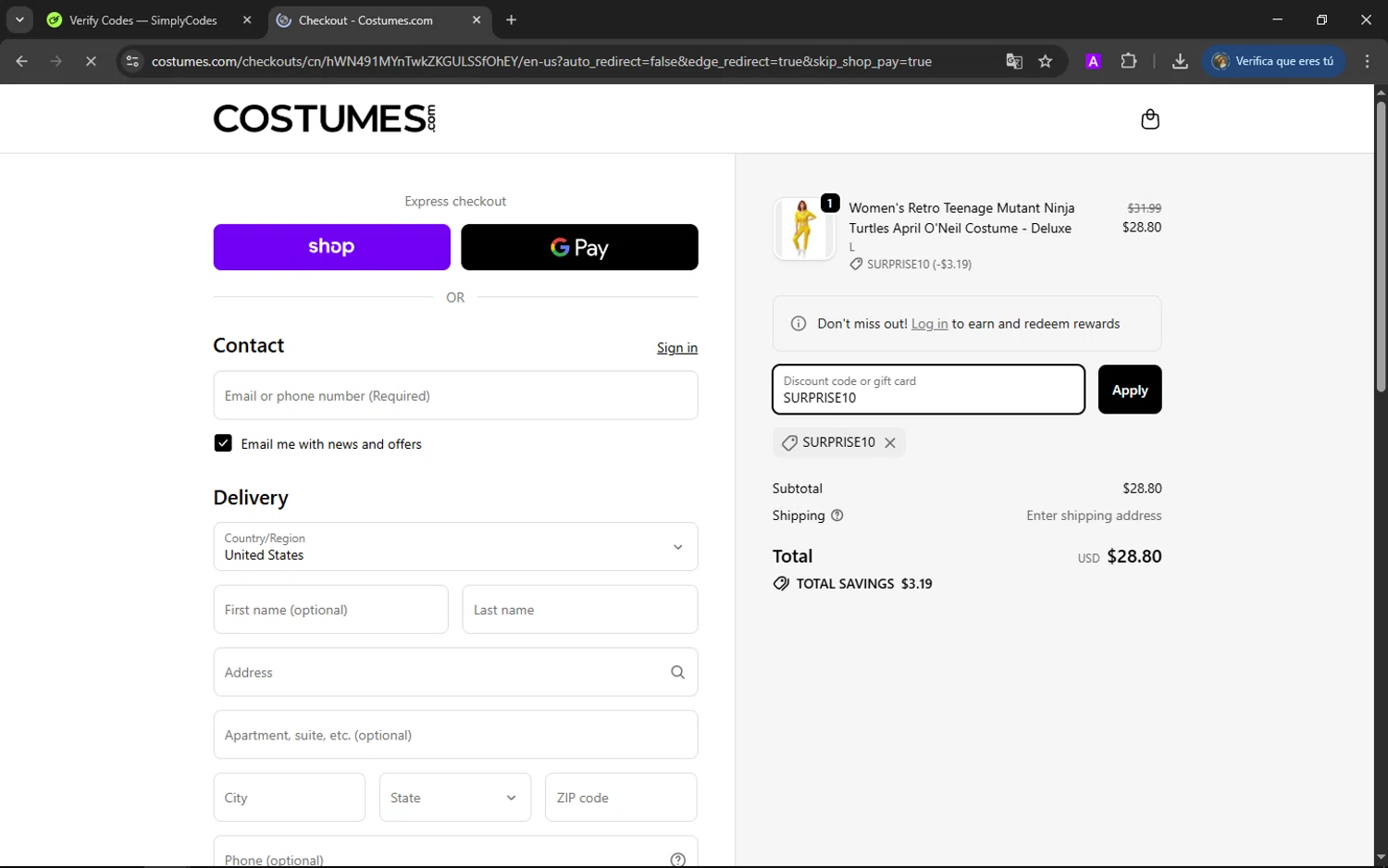The width and height of the screenshot is (1388, 868).
Task: Click the City input field
Action: pos(289,798)
